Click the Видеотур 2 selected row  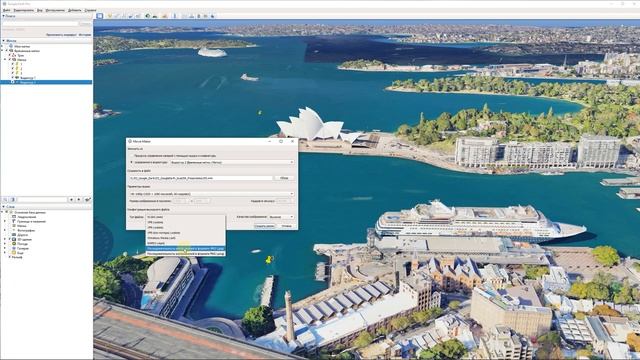[46, 82]
